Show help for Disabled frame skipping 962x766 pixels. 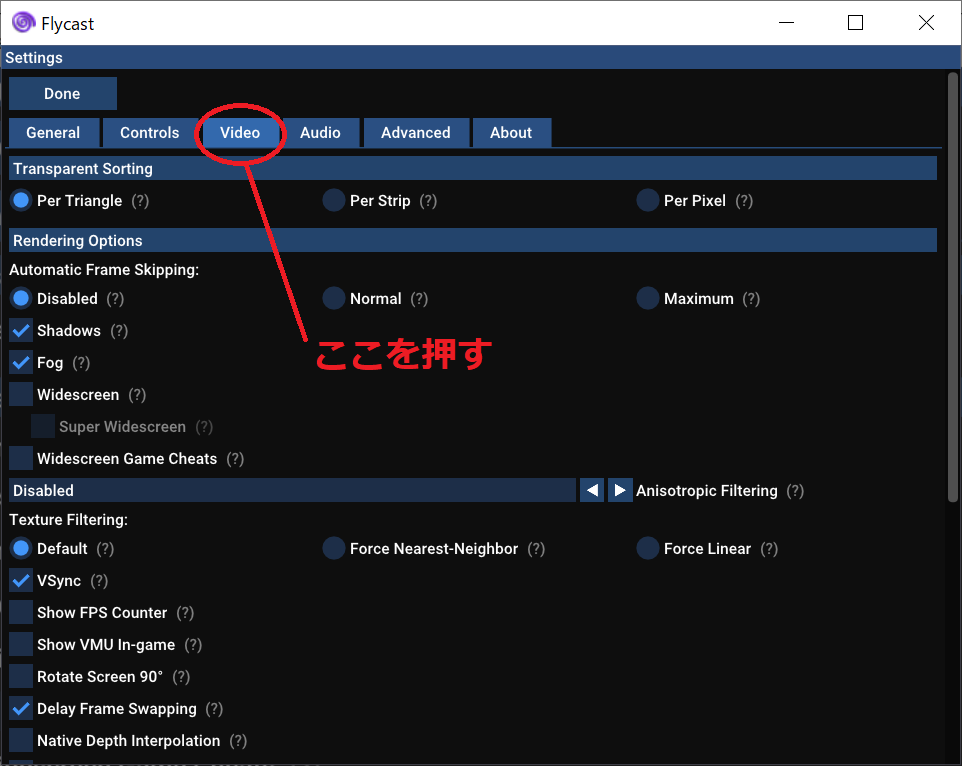[x=115, y=299]
